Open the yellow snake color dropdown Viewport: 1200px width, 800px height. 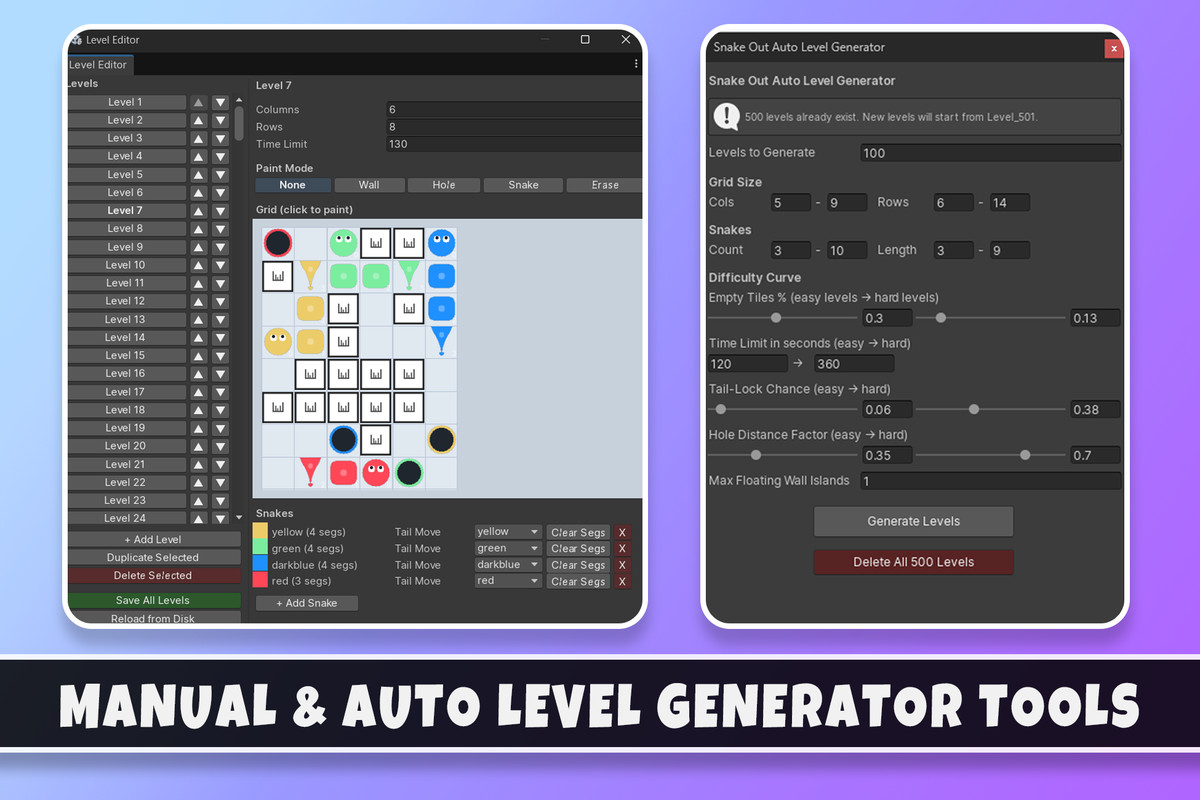pyautogui.click(x=507, y=531)
